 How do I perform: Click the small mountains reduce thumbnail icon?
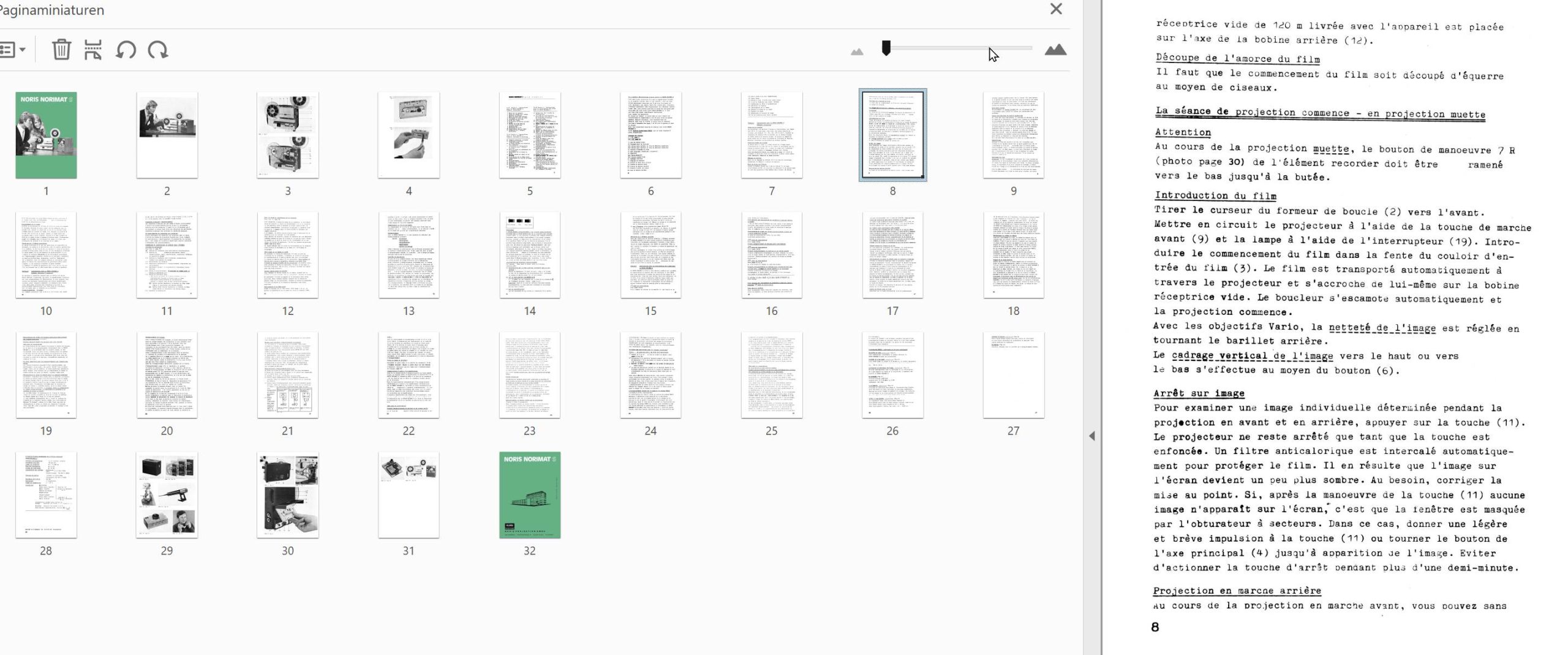pyautogui.click(x=857, y=51)
